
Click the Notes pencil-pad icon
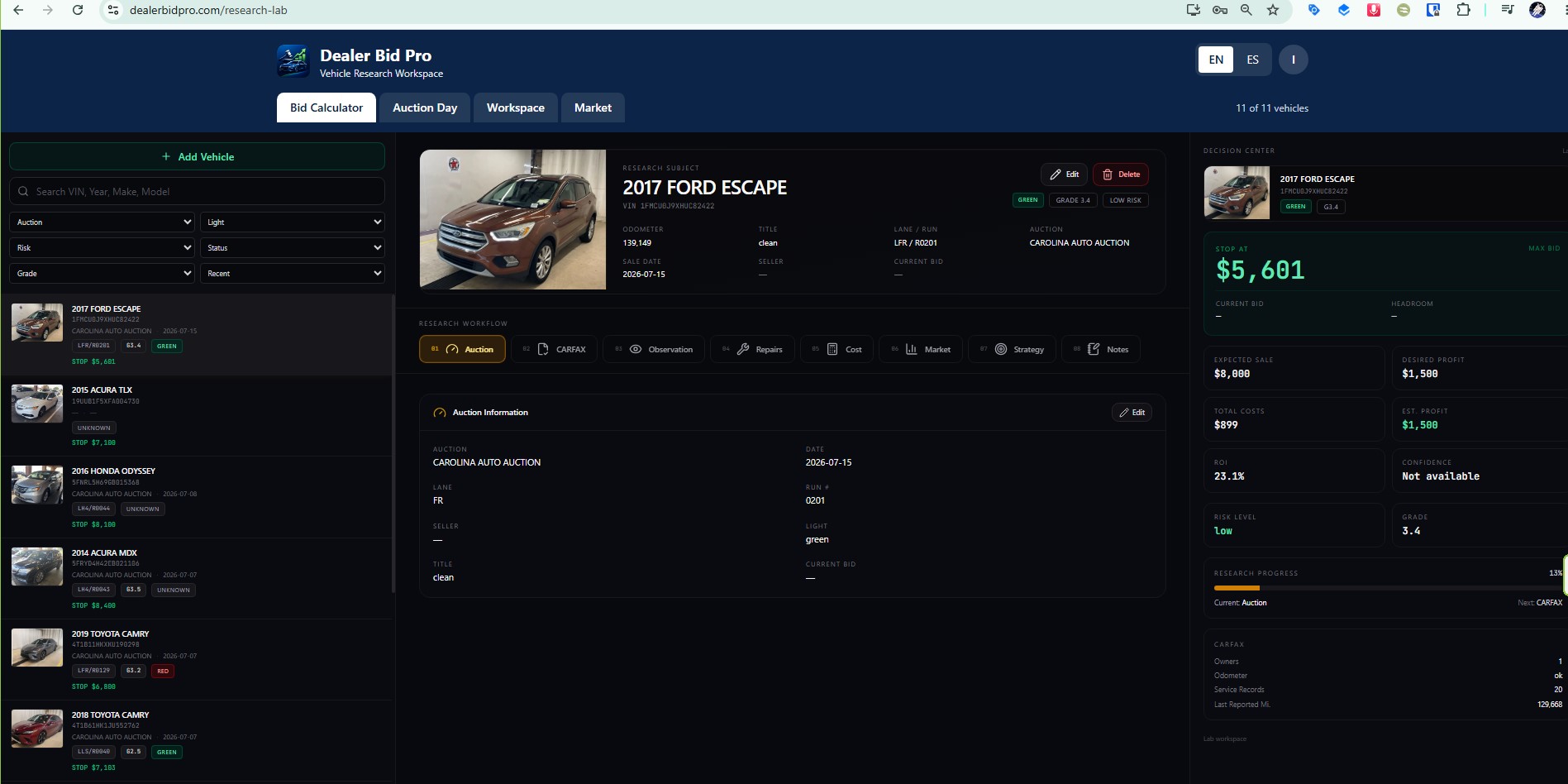1094,349
